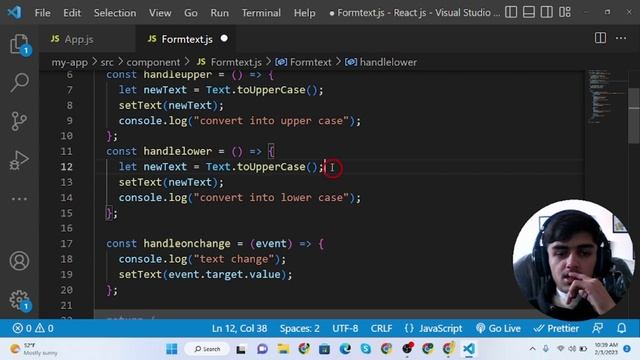This screenshot has height=360, width=640.
Task: Click toUpperCase on line 7
Action: pos(271,90)
